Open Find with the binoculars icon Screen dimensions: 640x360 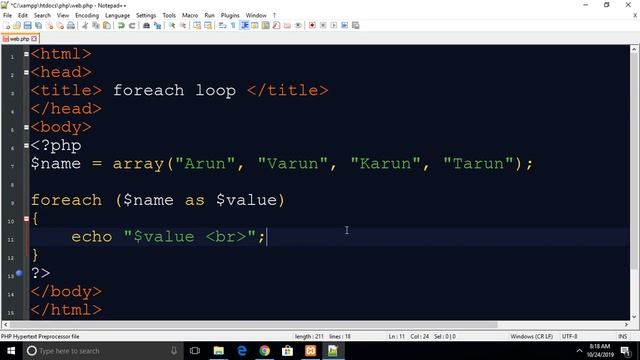click(146, 25)
